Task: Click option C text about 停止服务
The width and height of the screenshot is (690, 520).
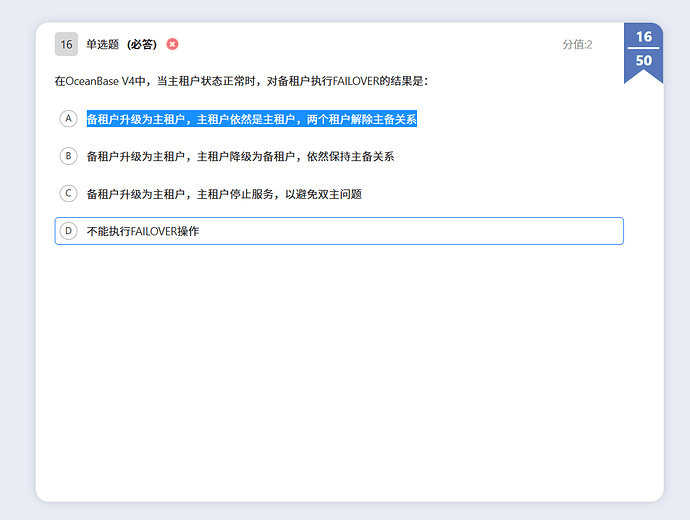Action: pyautogui.click(x=224, y=194)
